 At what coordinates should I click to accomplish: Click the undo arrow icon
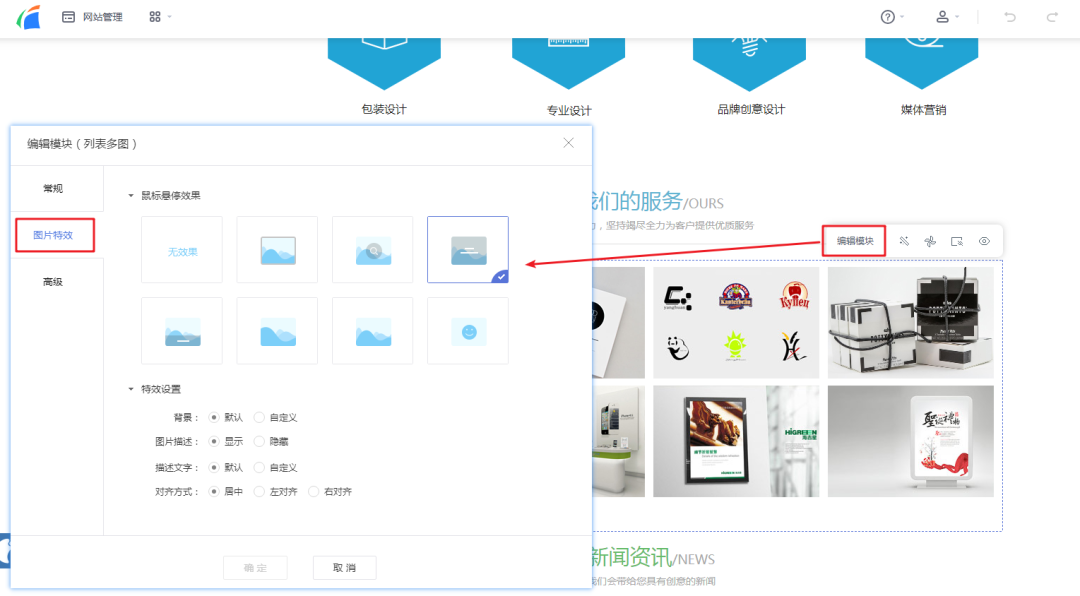tap(1010, 17)
